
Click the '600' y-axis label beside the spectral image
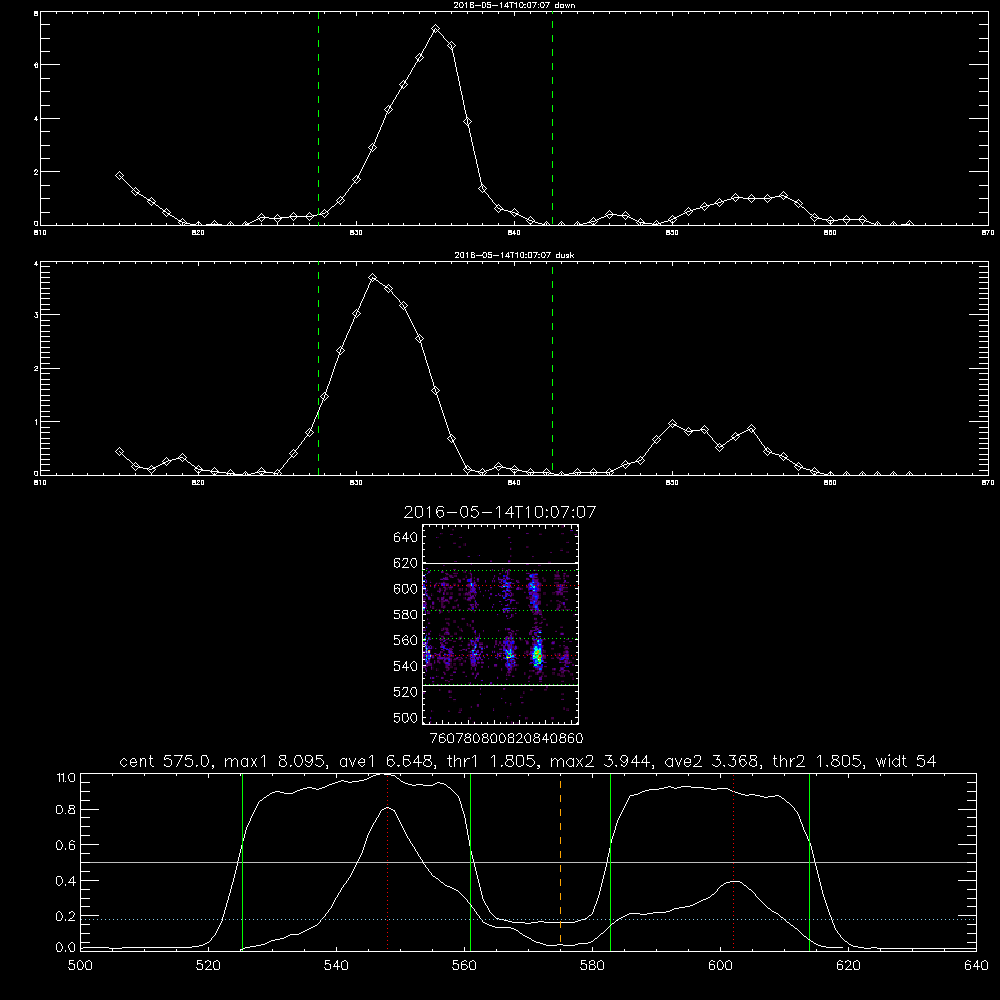[406, 589]
